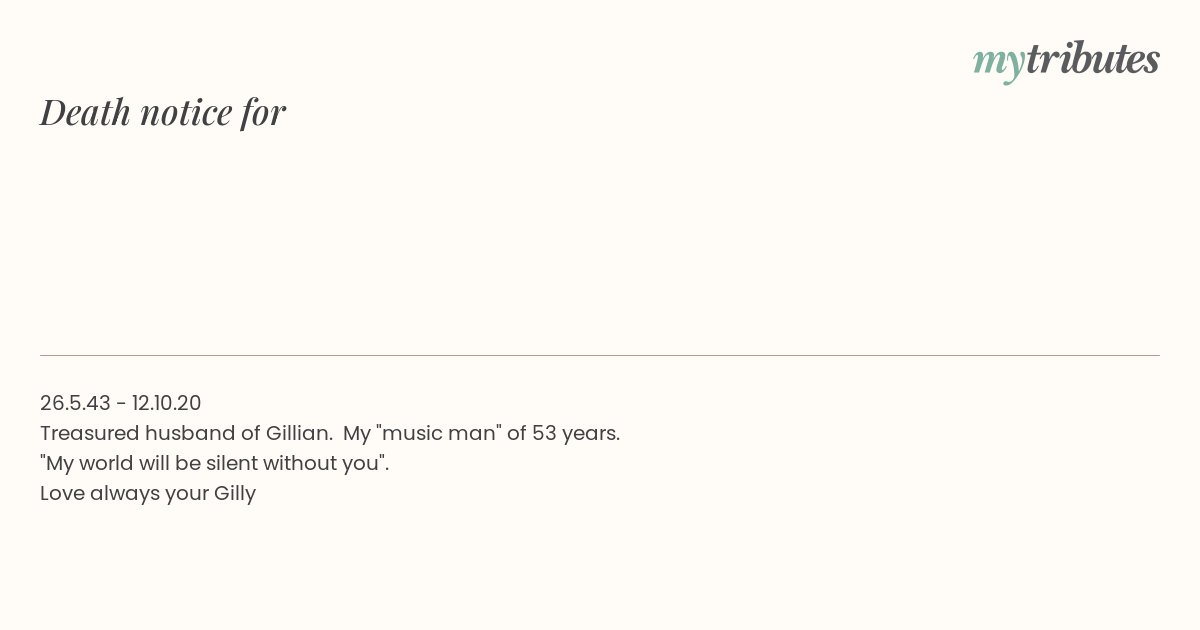Click the name "Gilly" at the end

click(235, 494)
